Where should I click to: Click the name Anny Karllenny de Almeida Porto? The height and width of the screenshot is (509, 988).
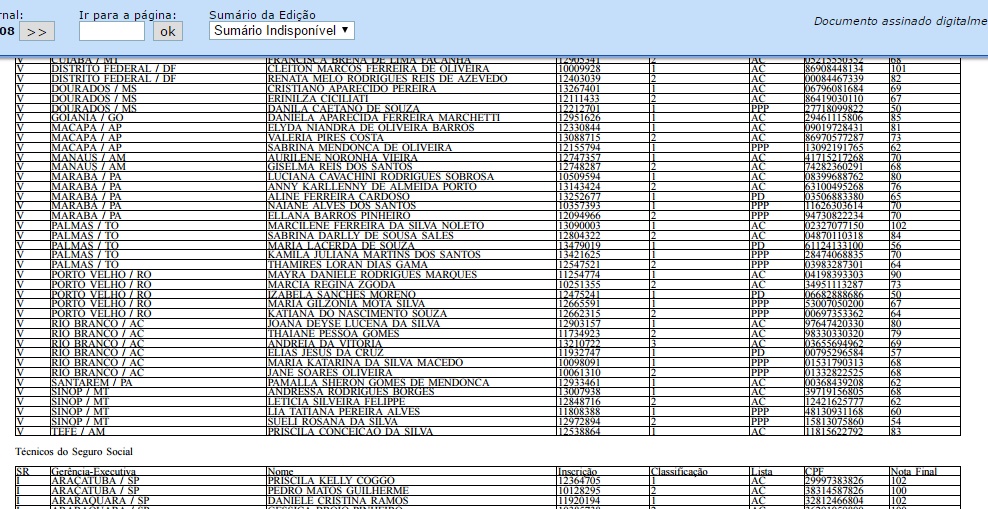372,186
